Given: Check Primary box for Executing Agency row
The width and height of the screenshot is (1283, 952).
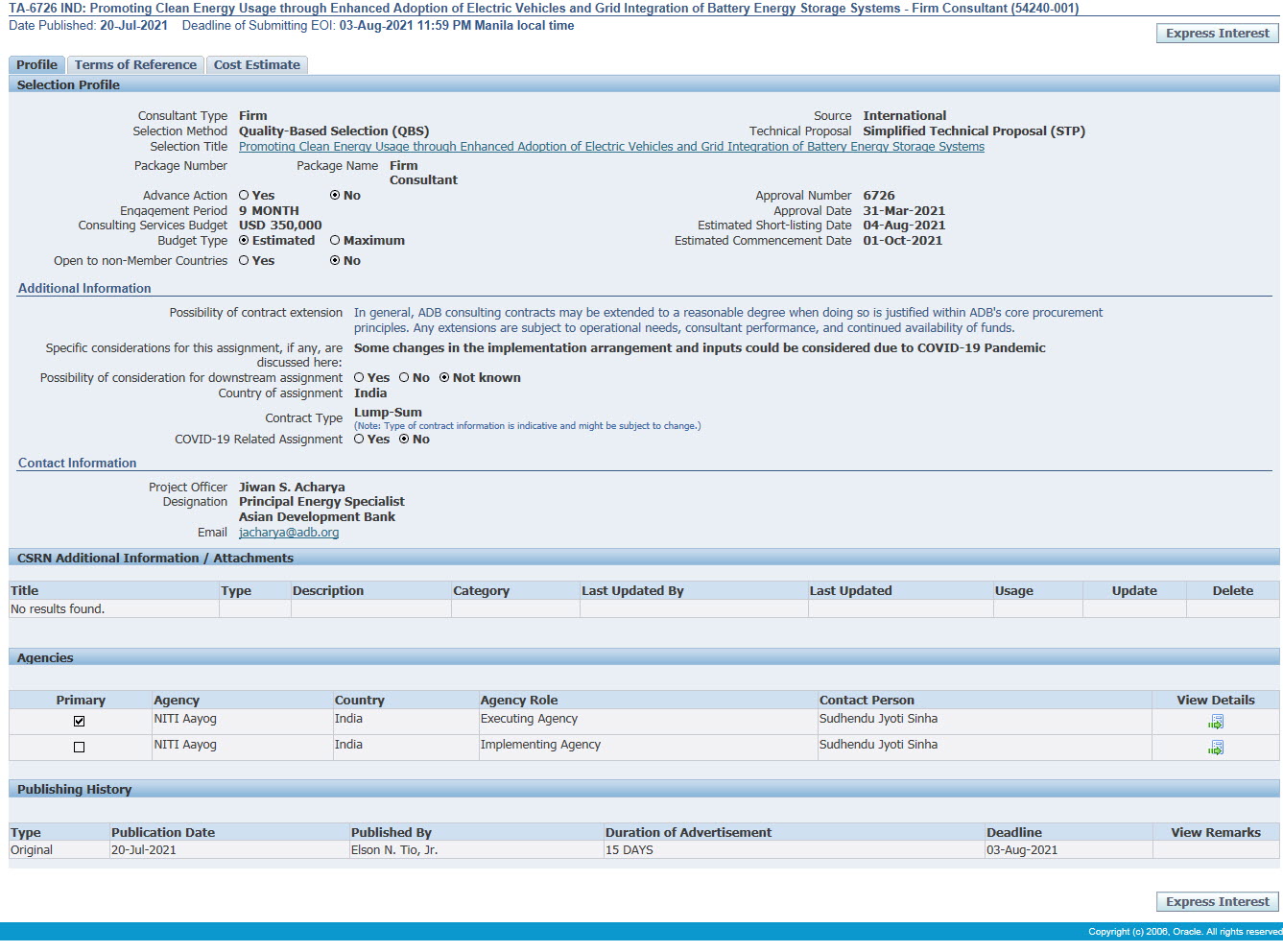Looking at the screenshot, I should tap(80, 721).
